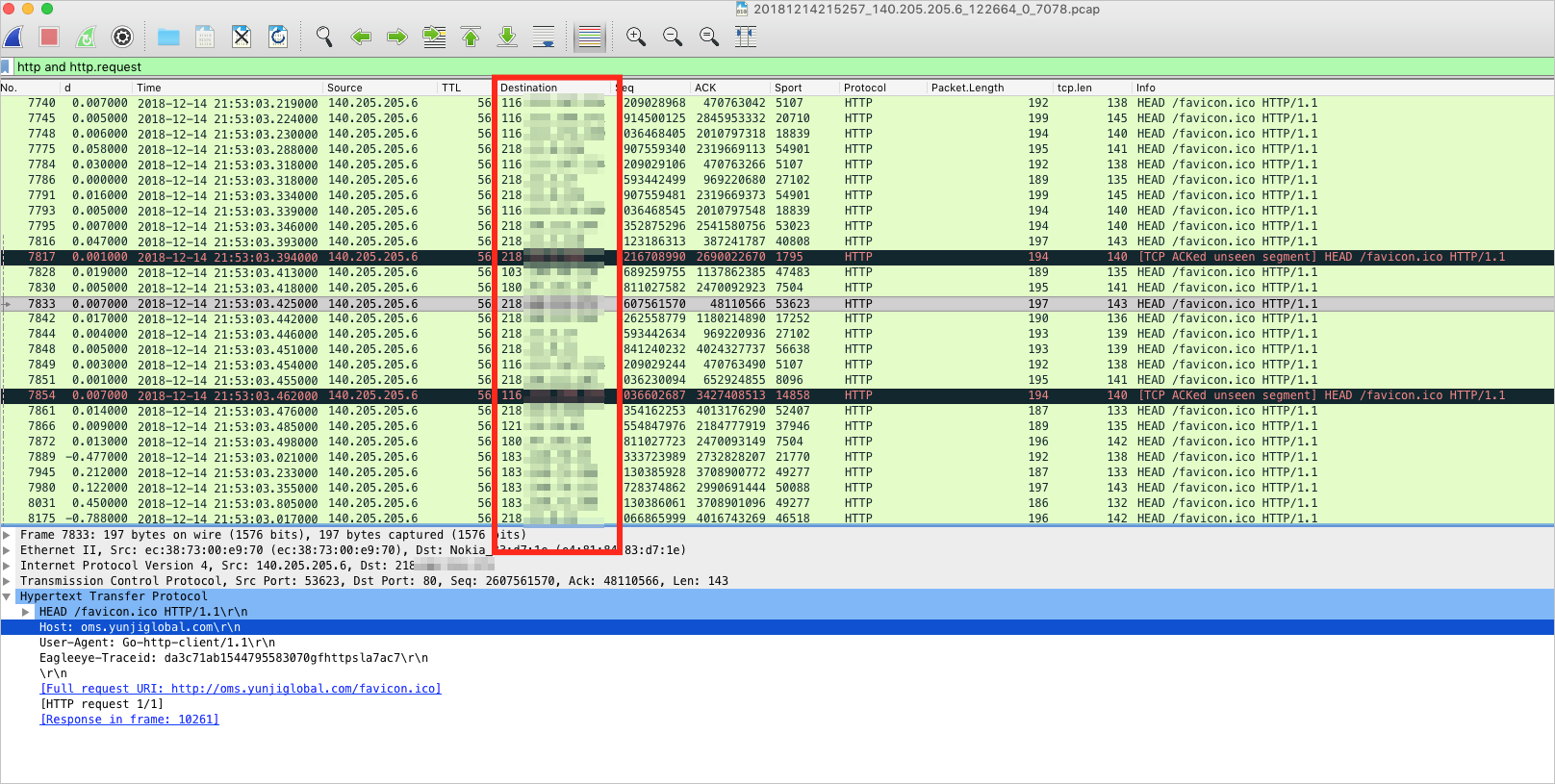Stop the running capture
The height and width of the screenshot is (784, 1555).
pyautogui.click(x=49, y=38)
